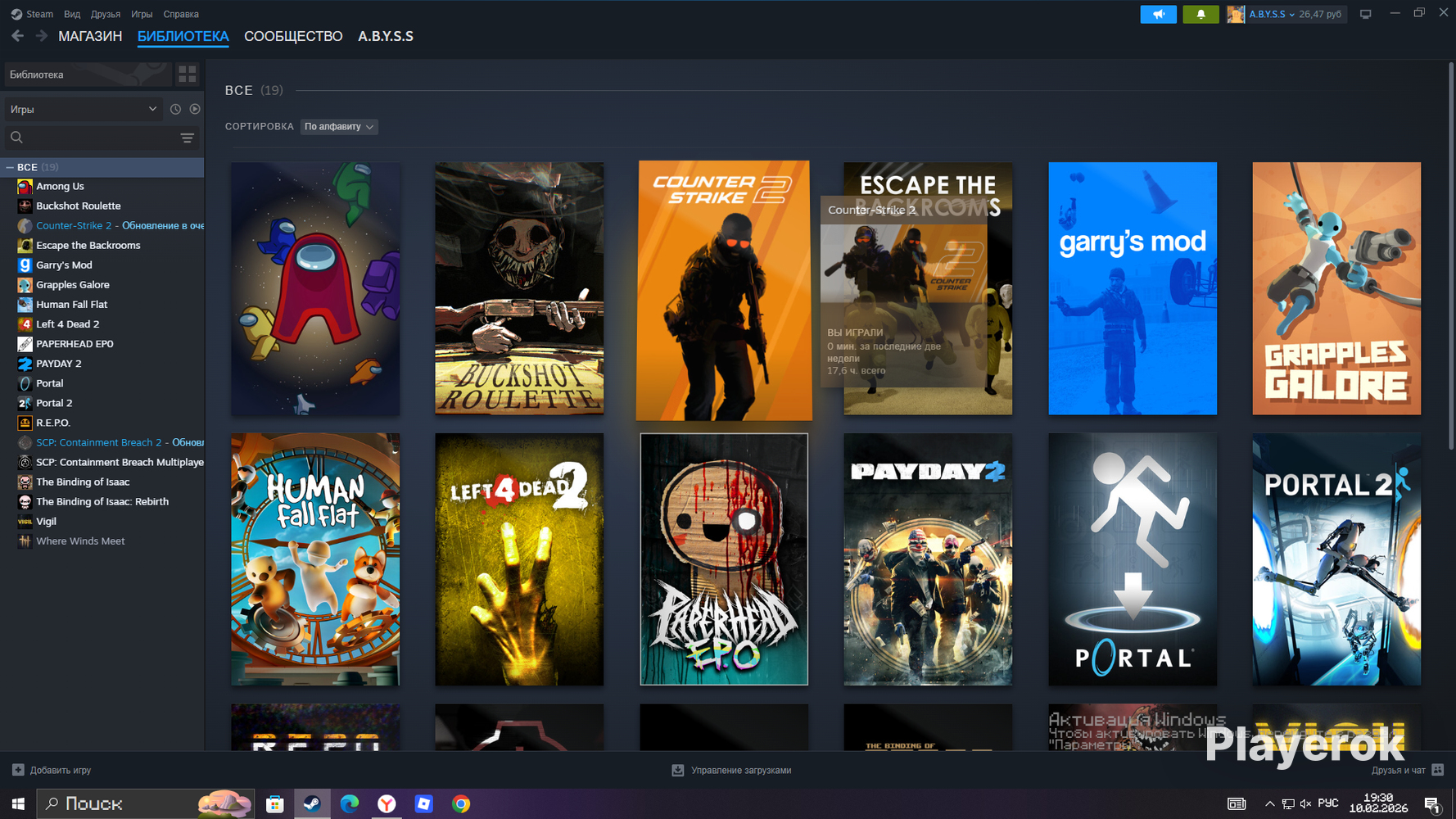Open the green notifications bell
The width and height of the screenshot is (1456, 819).
(x=1201, y=14)
